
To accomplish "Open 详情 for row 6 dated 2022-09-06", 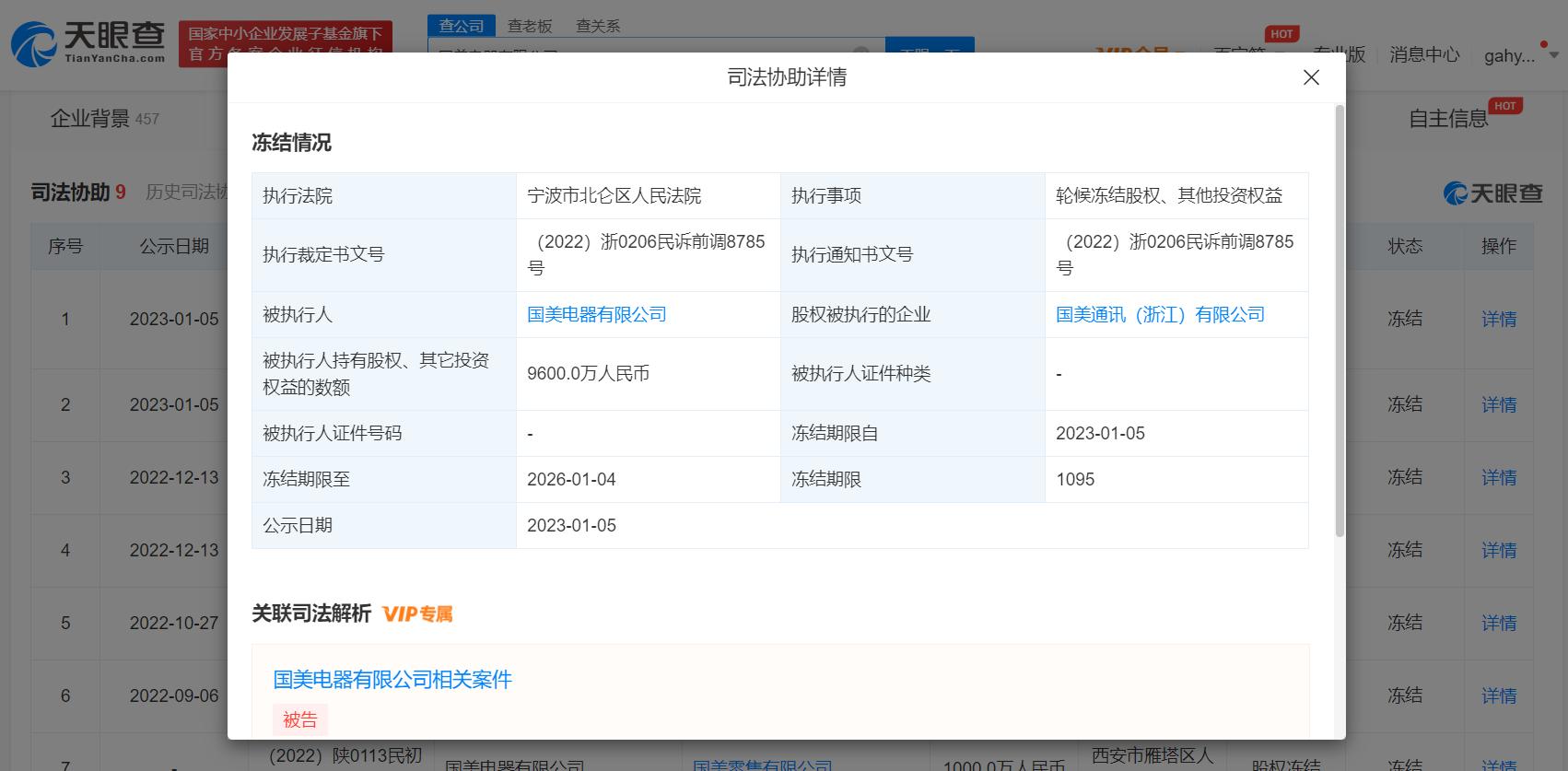I will click(1499, 696).
